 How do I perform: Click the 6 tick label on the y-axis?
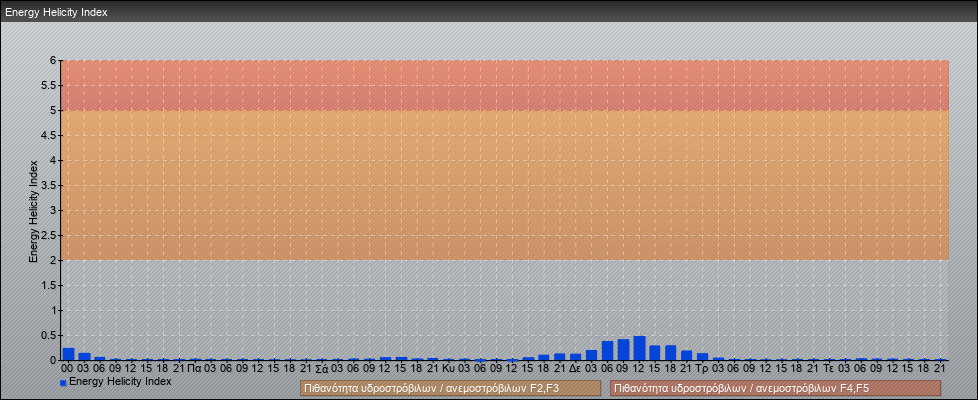coord(54,60)
